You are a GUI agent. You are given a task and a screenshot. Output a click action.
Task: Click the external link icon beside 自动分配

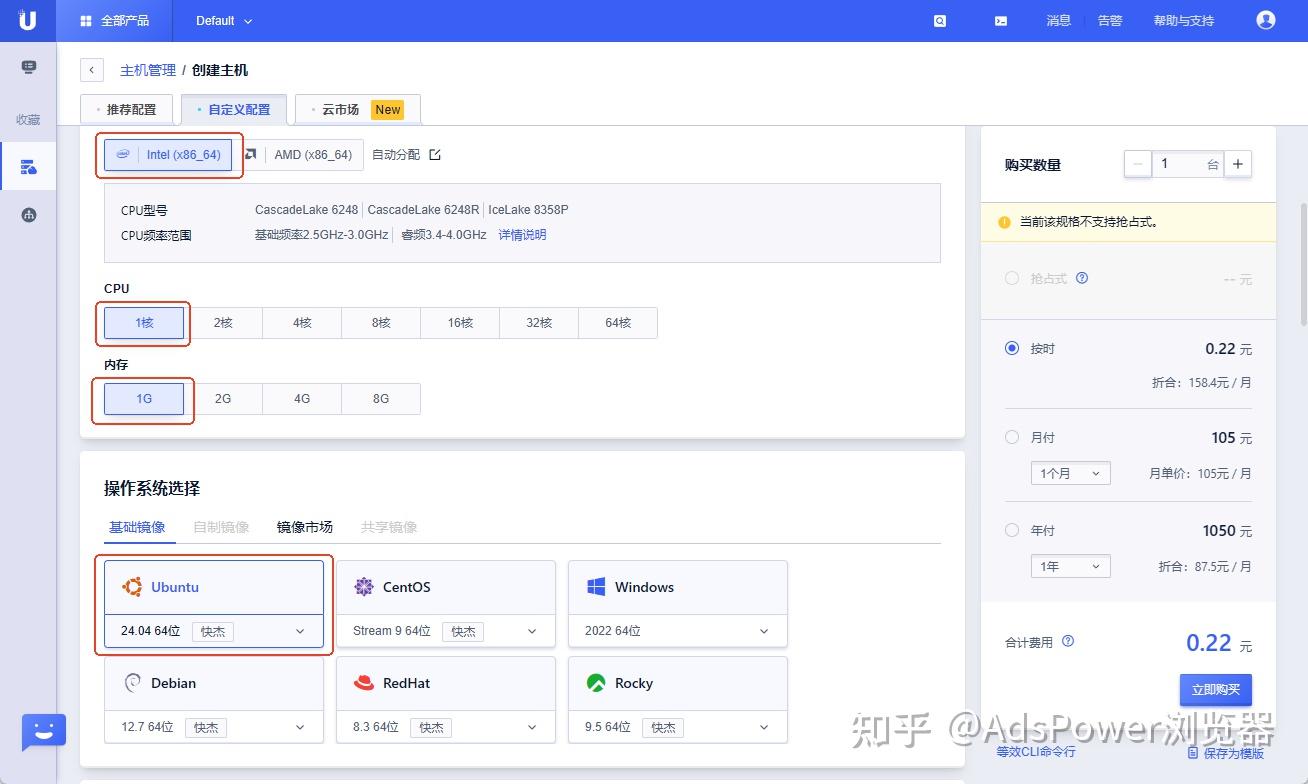tap(434, 155)
